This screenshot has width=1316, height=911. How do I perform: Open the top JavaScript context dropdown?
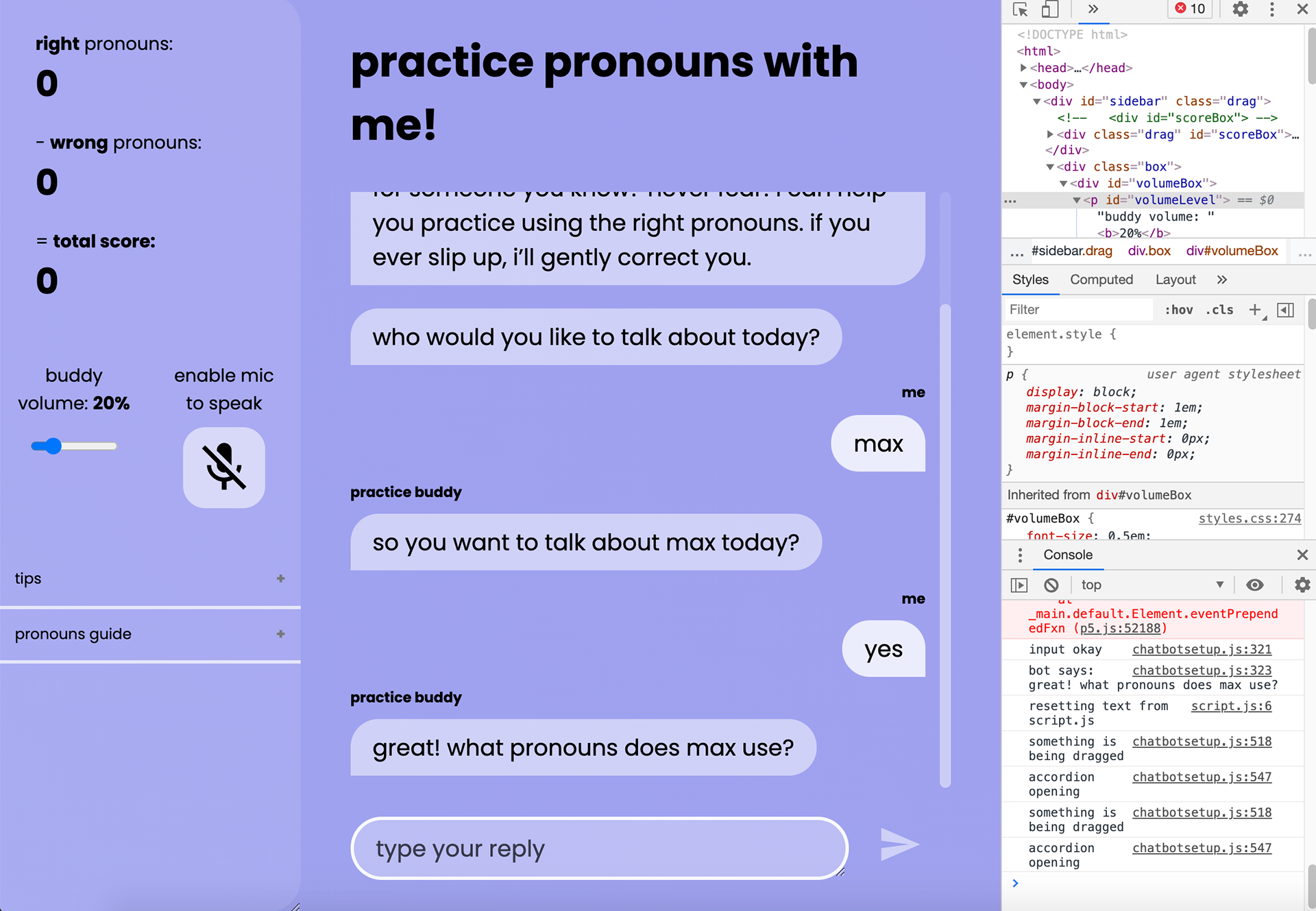(x=1152, y=585)
